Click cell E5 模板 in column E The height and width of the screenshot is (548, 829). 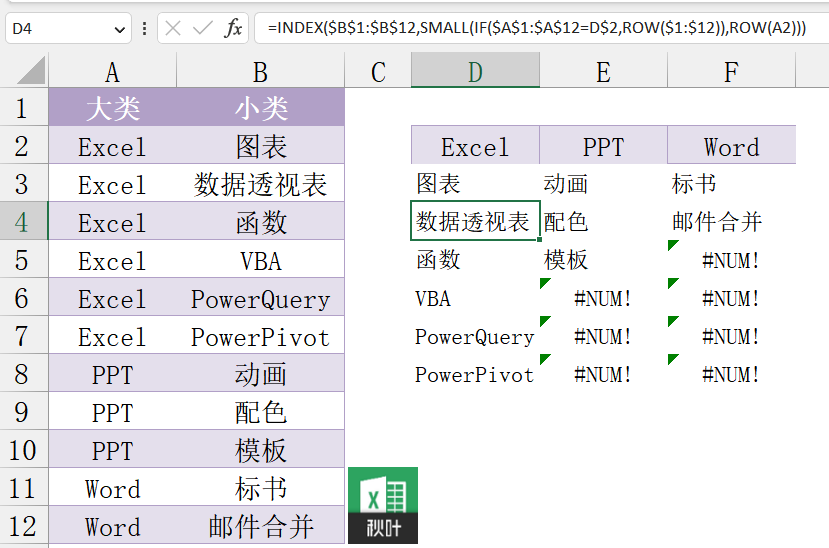(603, 259)
